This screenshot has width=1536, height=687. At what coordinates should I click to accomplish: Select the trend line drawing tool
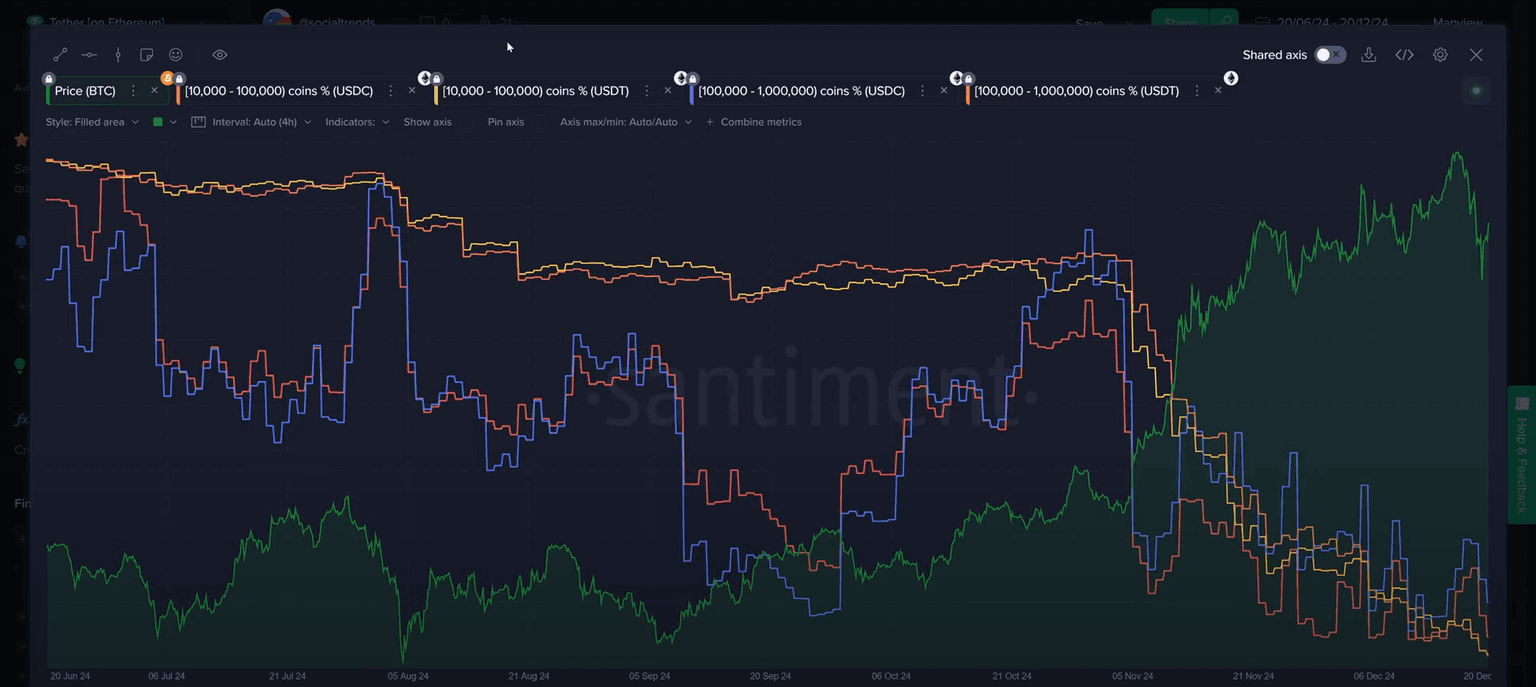click(60, 55)
